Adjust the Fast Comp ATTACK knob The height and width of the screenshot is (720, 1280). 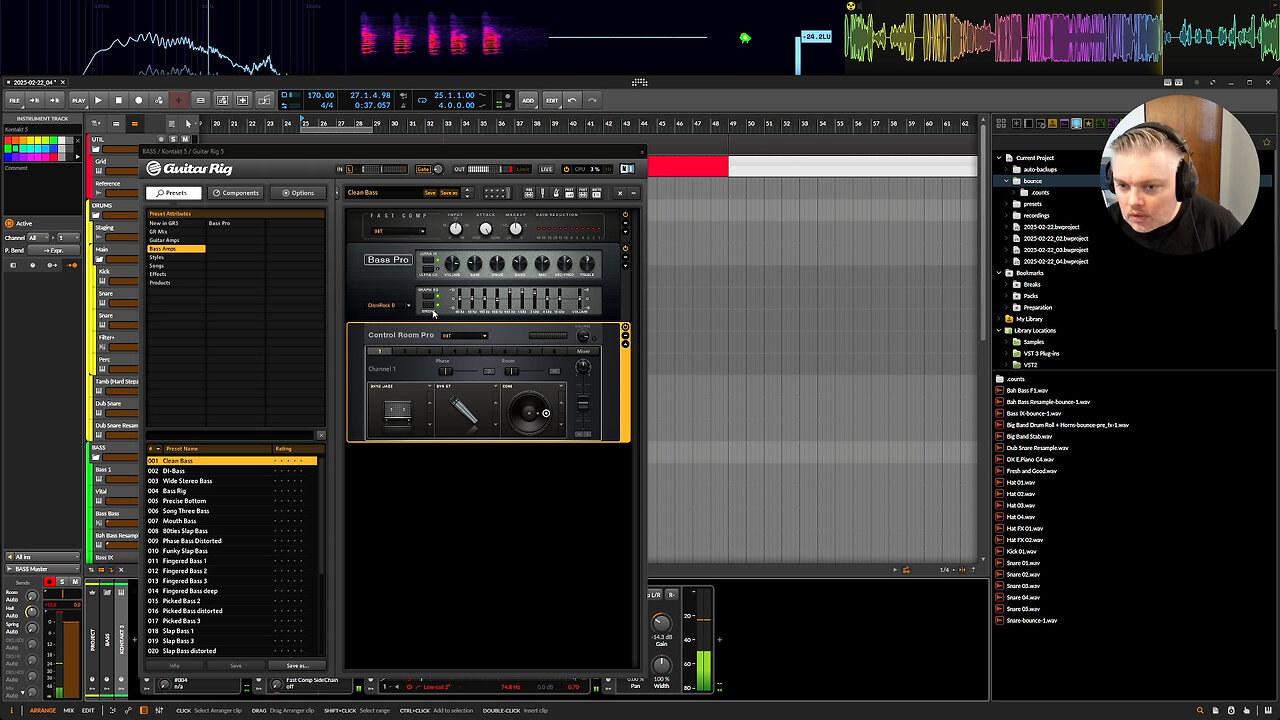point(485,229)
